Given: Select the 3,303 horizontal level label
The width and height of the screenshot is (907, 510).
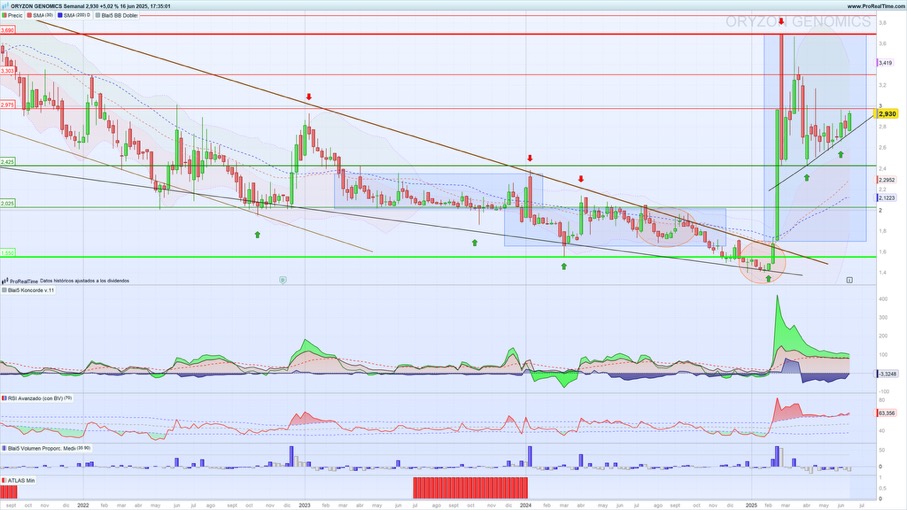Looking at the screenshot, I should point(8,71).
